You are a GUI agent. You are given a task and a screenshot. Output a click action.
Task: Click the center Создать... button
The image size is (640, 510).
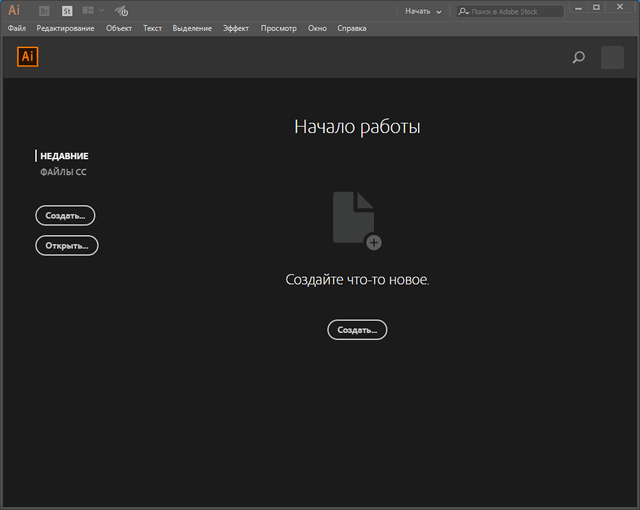click(357, 330)
